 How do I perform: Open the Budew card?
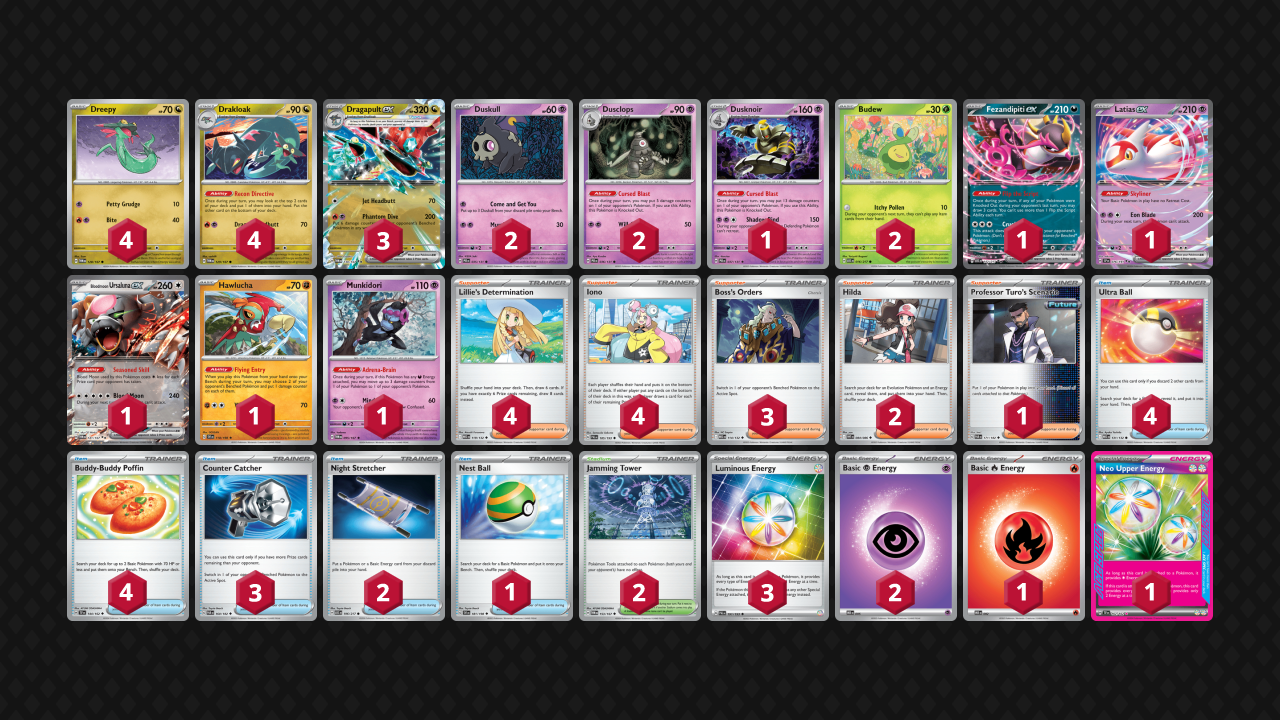pos(896,184)
